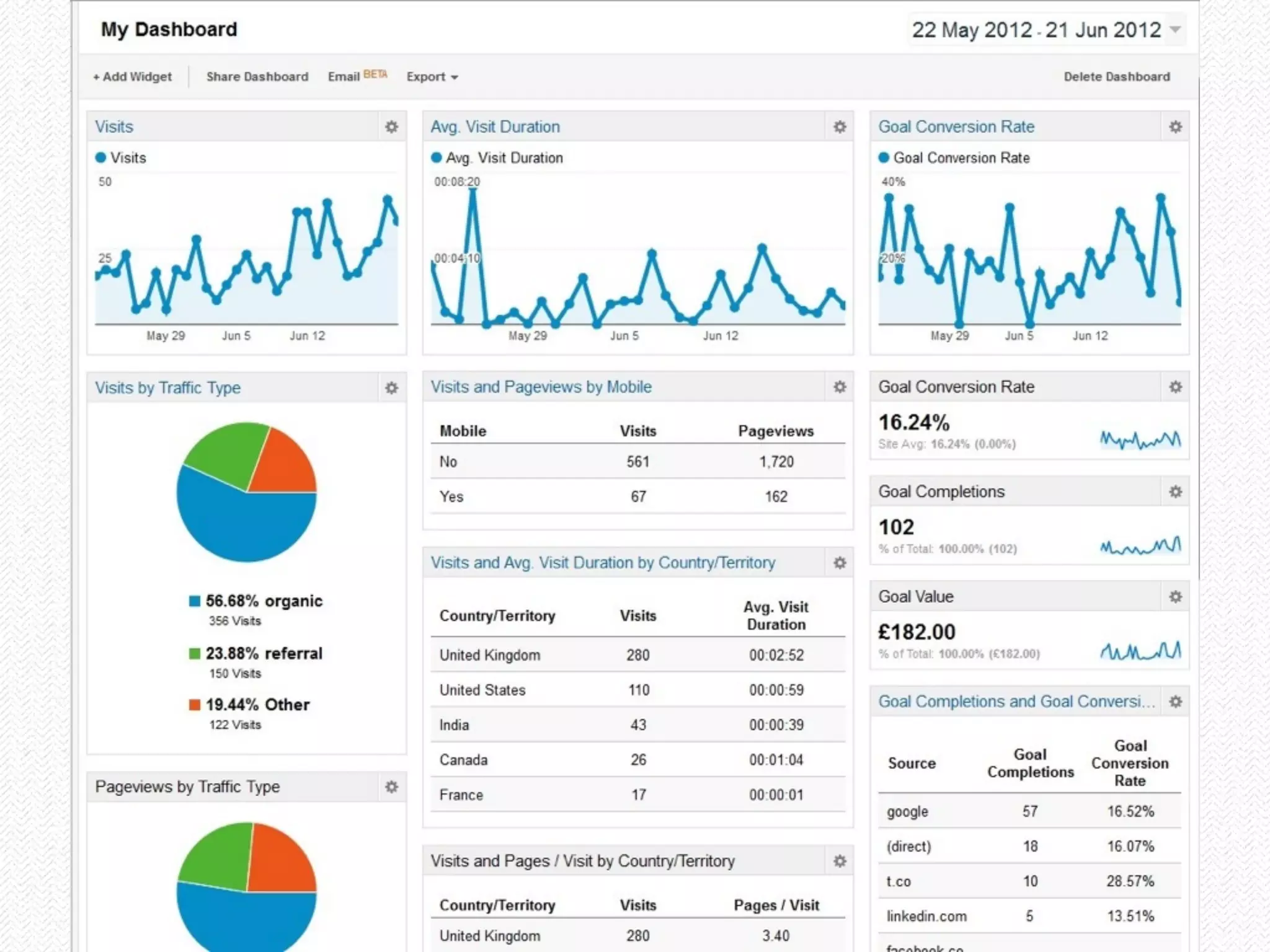
Task: Click Delete Dashboard link
Action: (x=1117, y=77)
